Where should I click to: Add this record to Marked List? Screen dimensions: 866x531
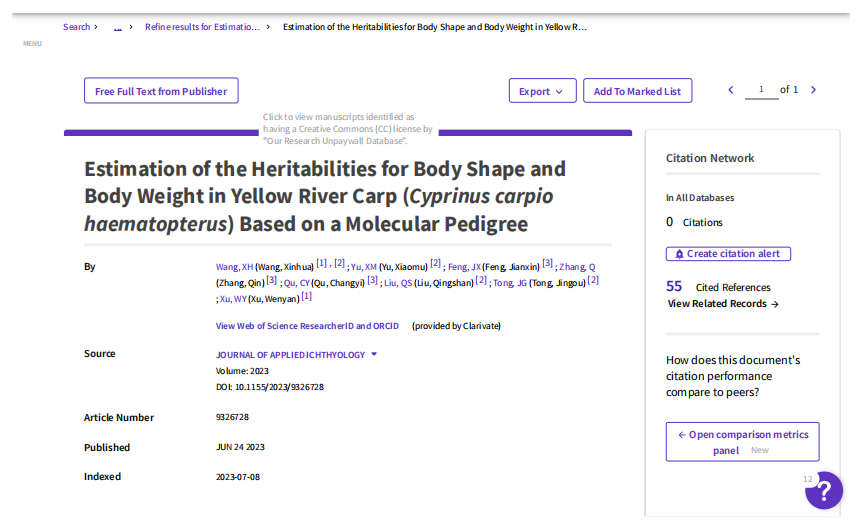point(637,91)
